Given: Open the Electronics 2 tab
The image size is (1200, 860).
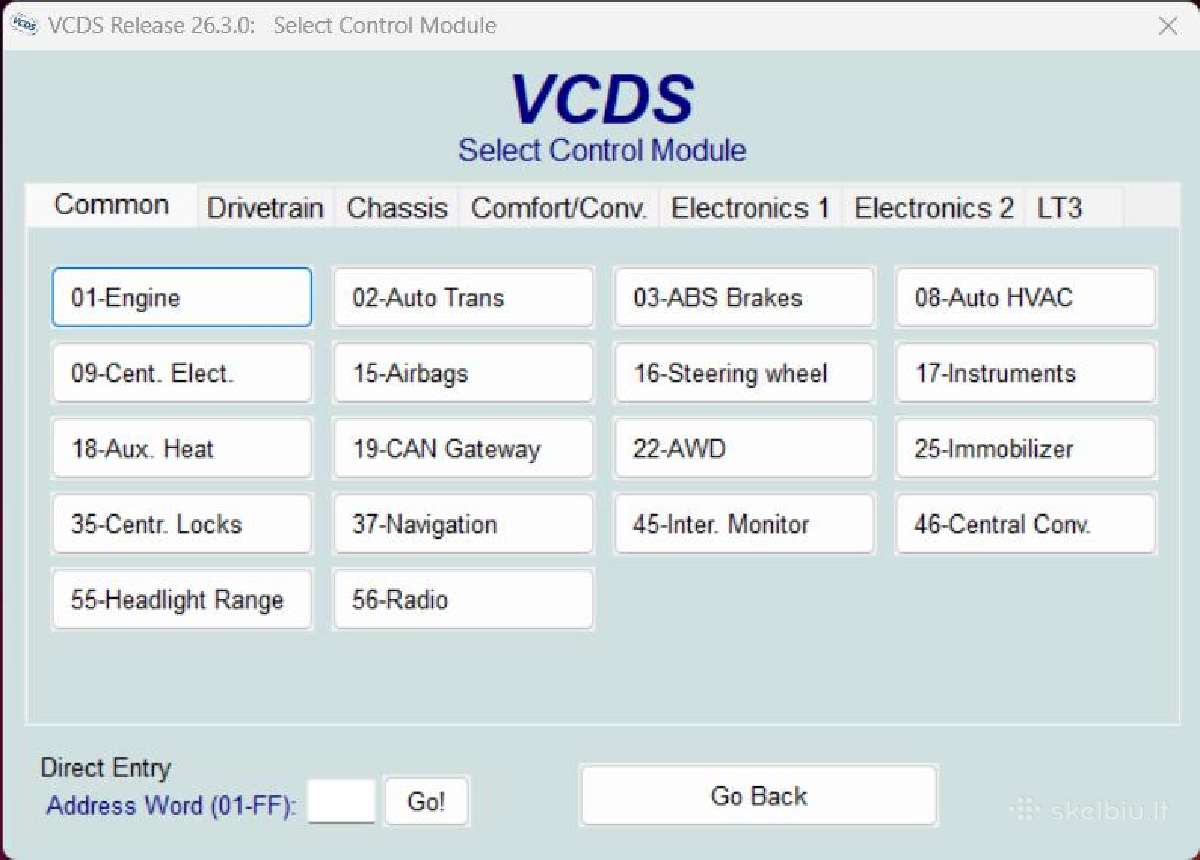Looking at the screenshot, I should [934, 208].
